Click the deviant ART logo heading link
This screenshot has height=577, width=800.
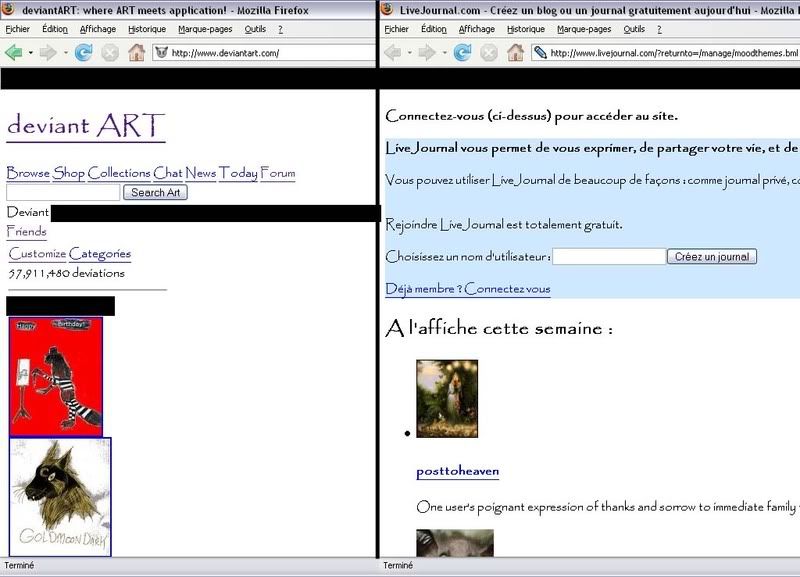[86, 126]
